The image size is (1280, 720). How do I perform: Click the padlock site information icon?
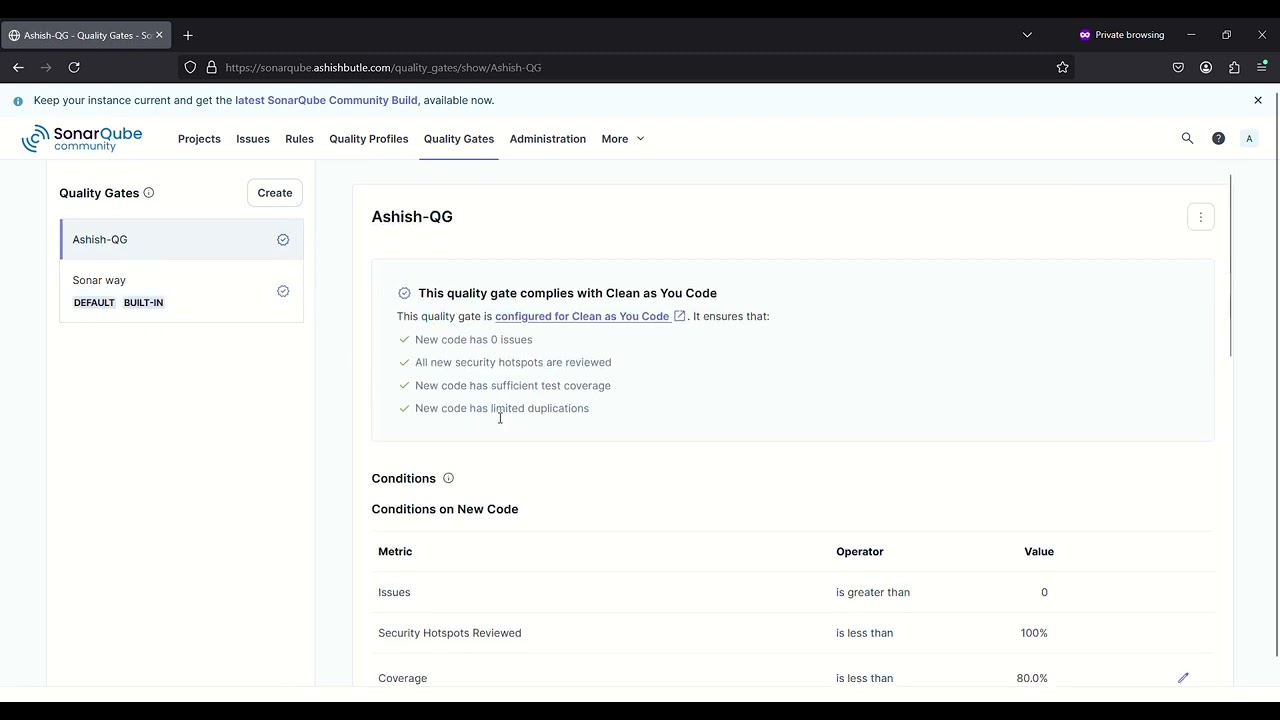tap(211, 67)
